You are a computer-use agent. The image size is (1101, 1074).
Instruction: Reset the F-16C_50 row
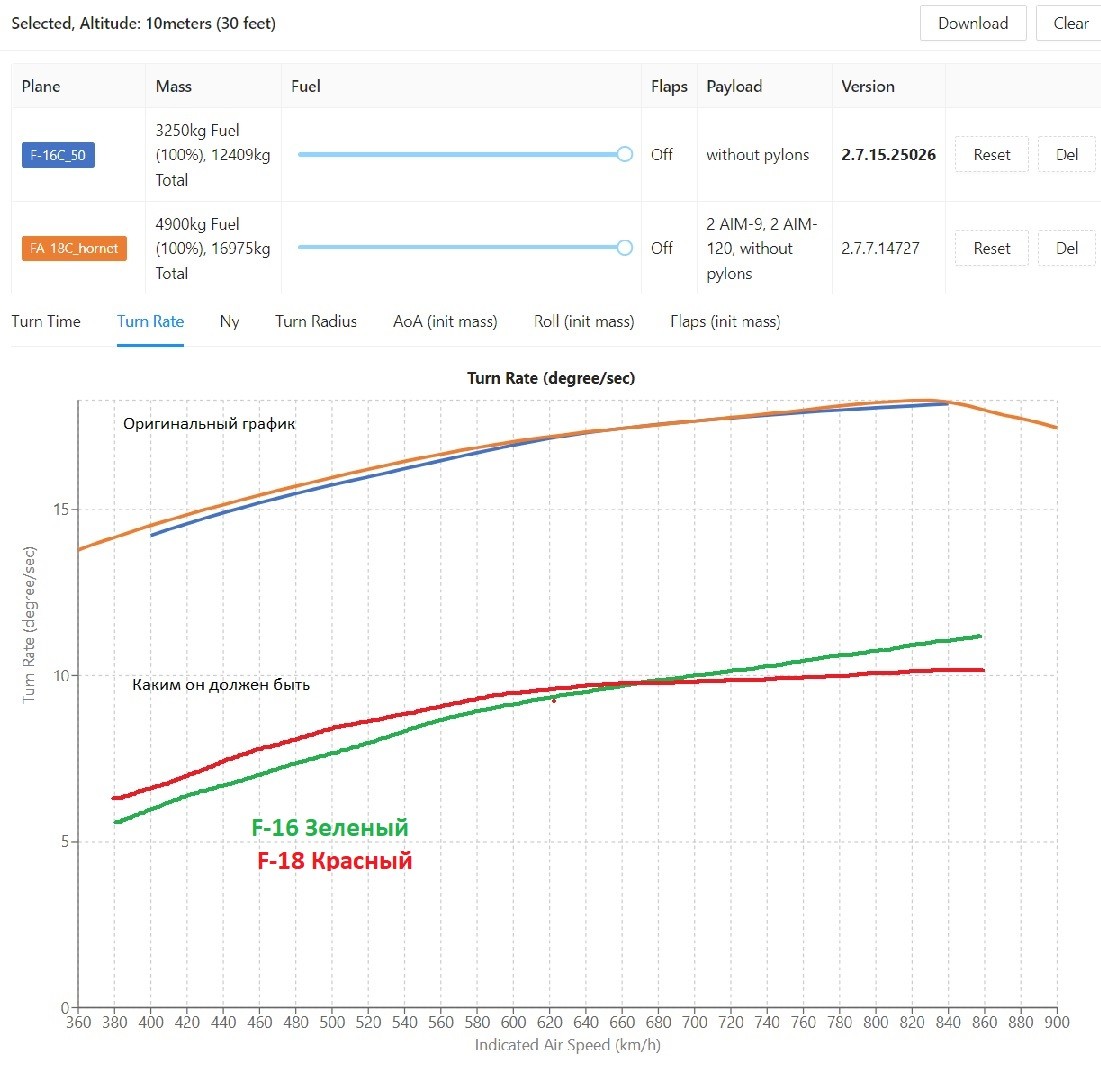coord(991,154)
